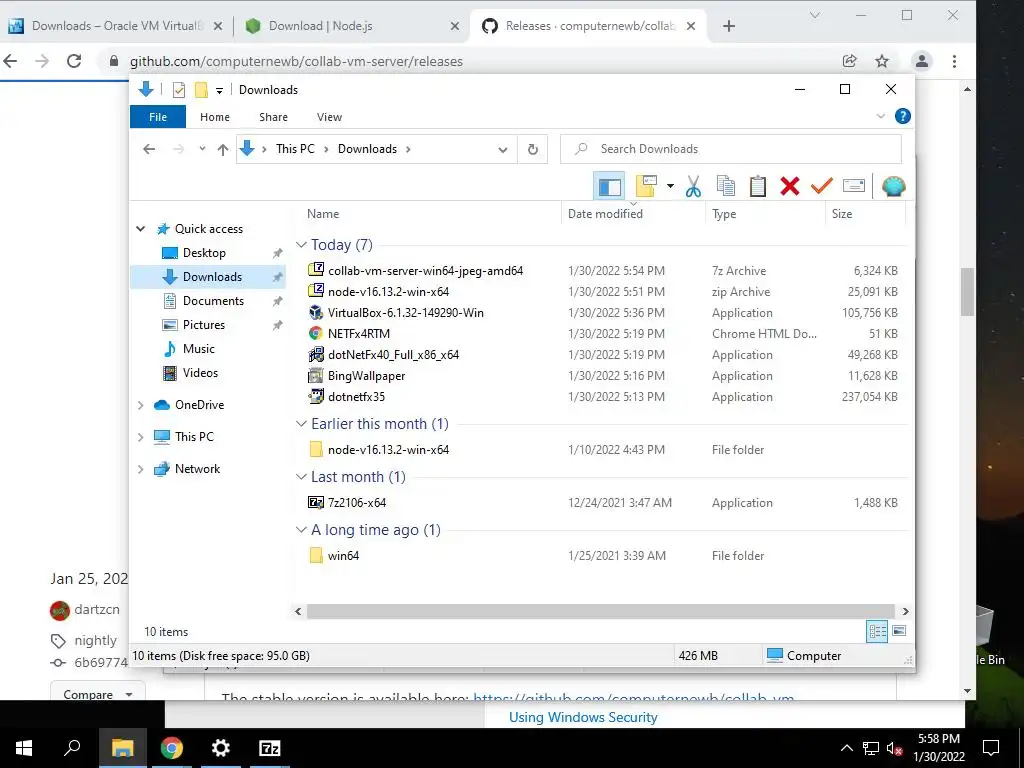Open the folder options toolbar icon

coord(646,187)
